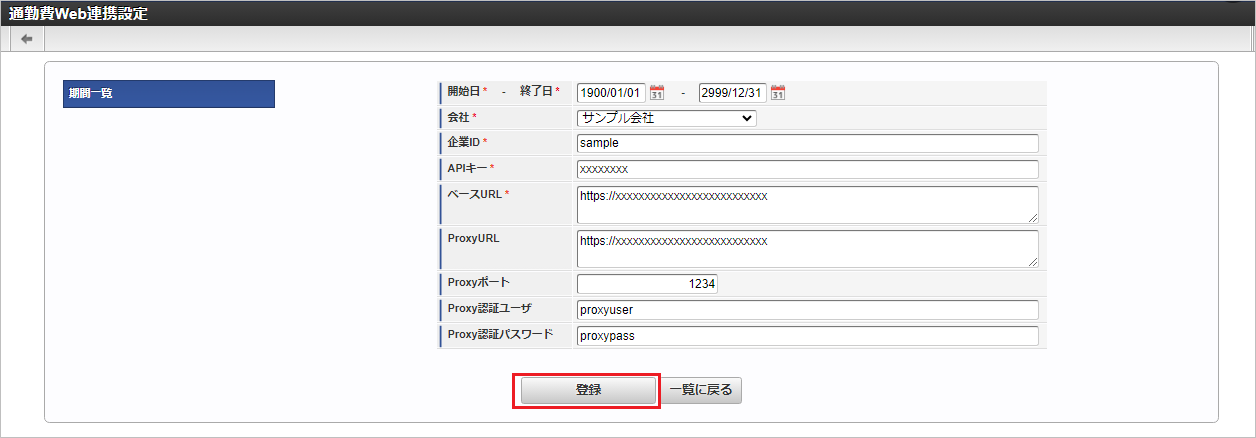Click the 一覧に戻る button

click(x=701, y=390)
